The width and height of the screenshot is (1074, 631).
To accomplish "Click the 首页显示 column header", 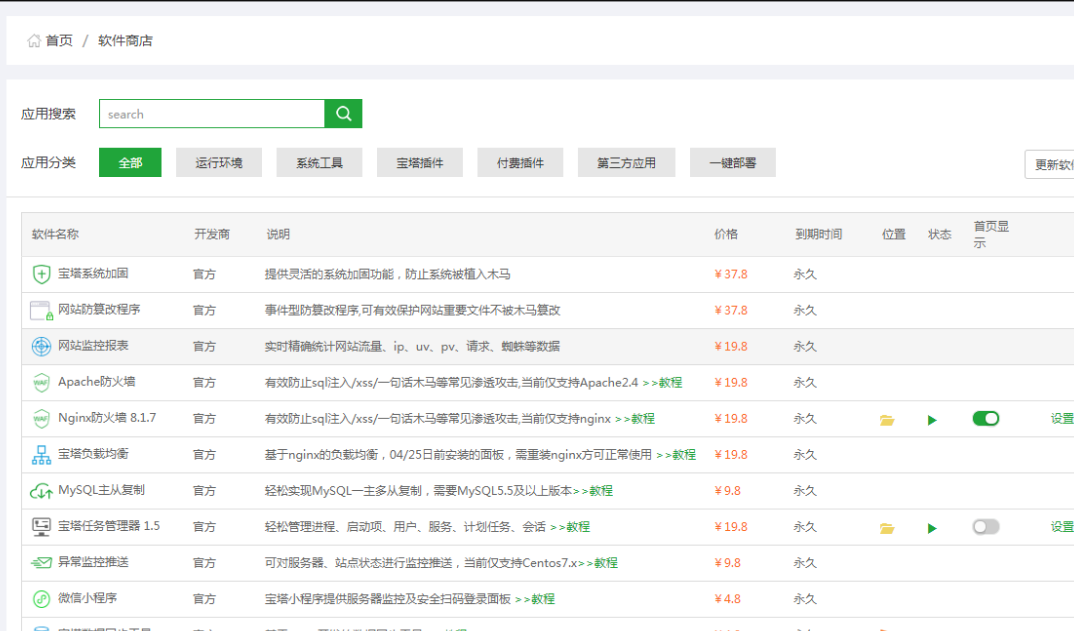I will pyautogui.click(x=991, y=234).
